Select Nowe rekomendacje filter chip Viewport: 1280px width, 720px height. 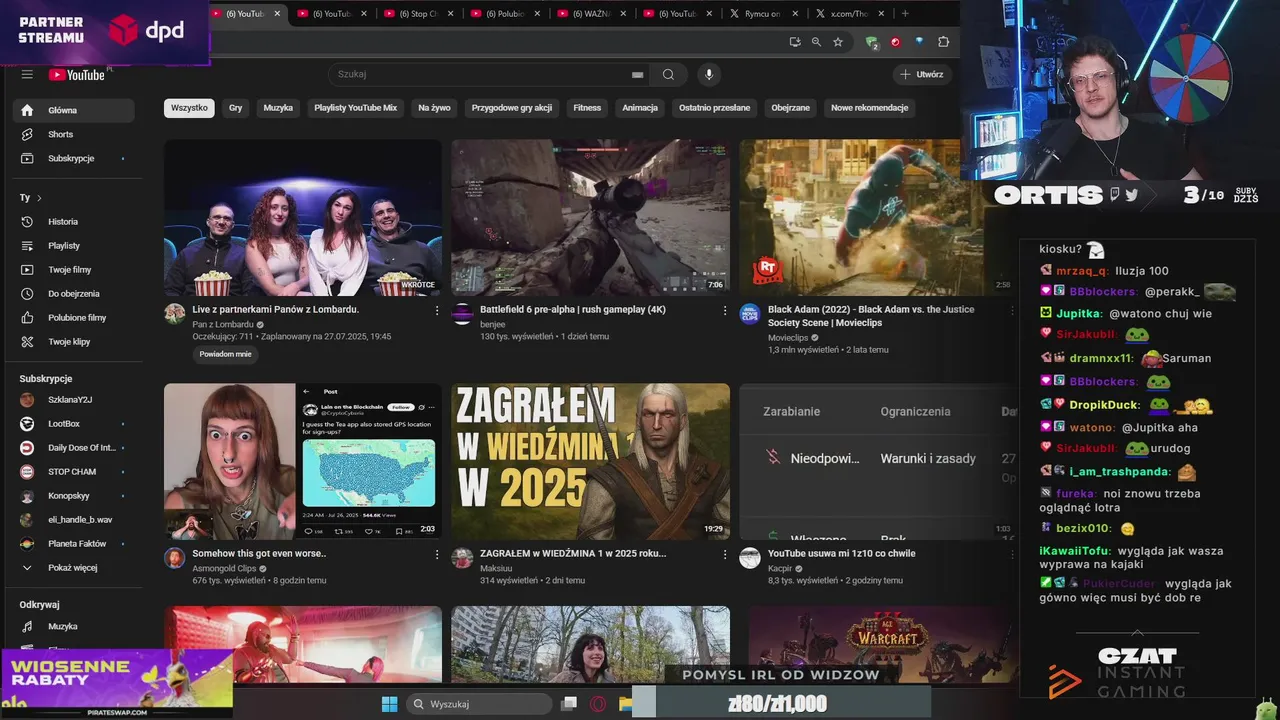click(869, 108)
